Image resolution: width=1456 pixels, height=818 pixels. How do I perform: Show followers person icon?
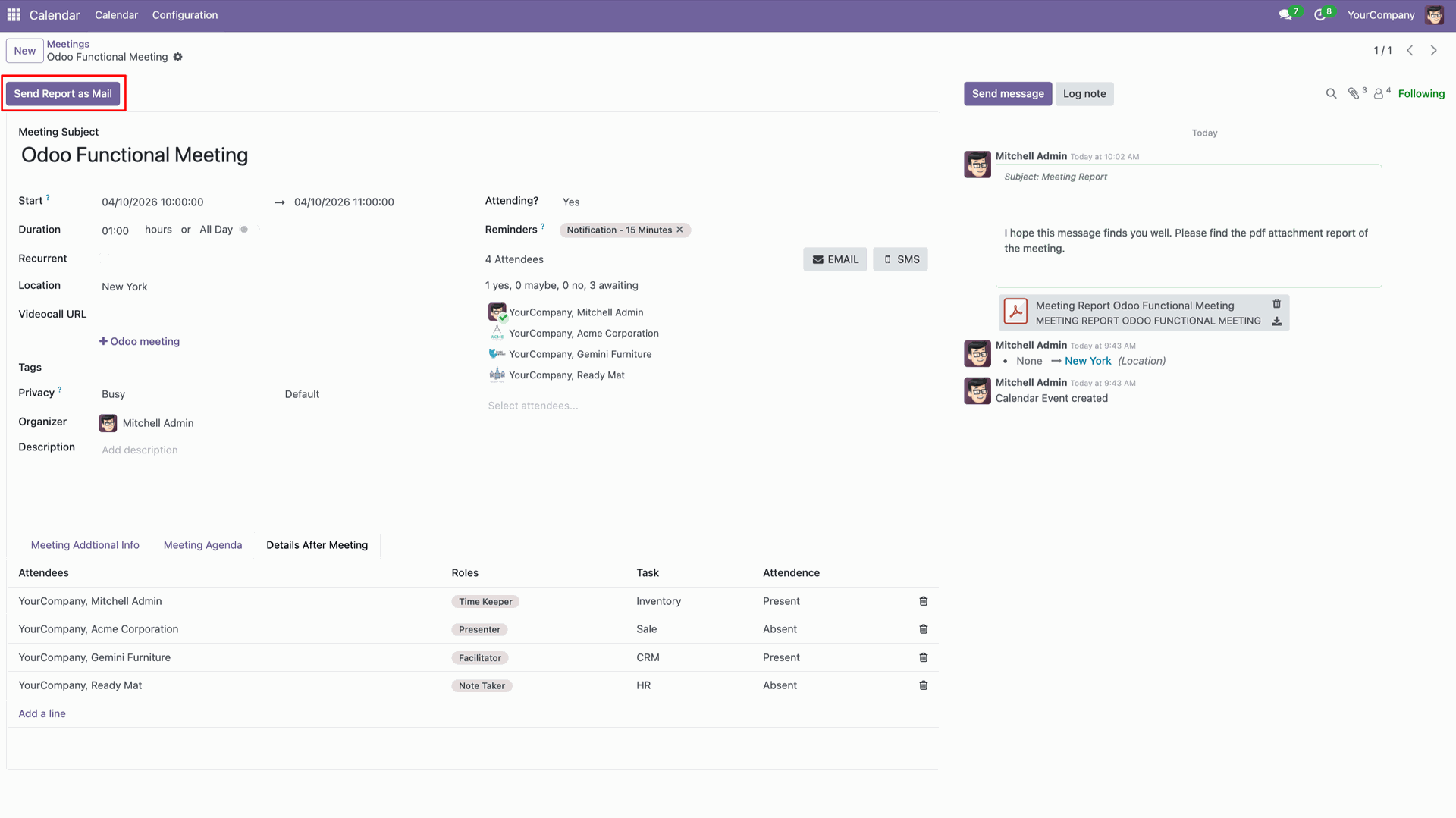click(x=1379, y=94)
